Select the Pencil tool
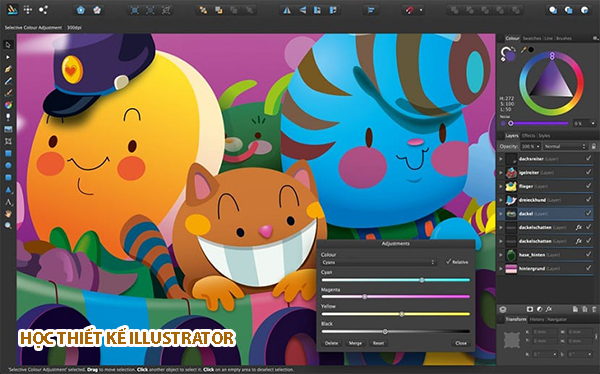Viewport: 600px width, 374px height. 8,81
